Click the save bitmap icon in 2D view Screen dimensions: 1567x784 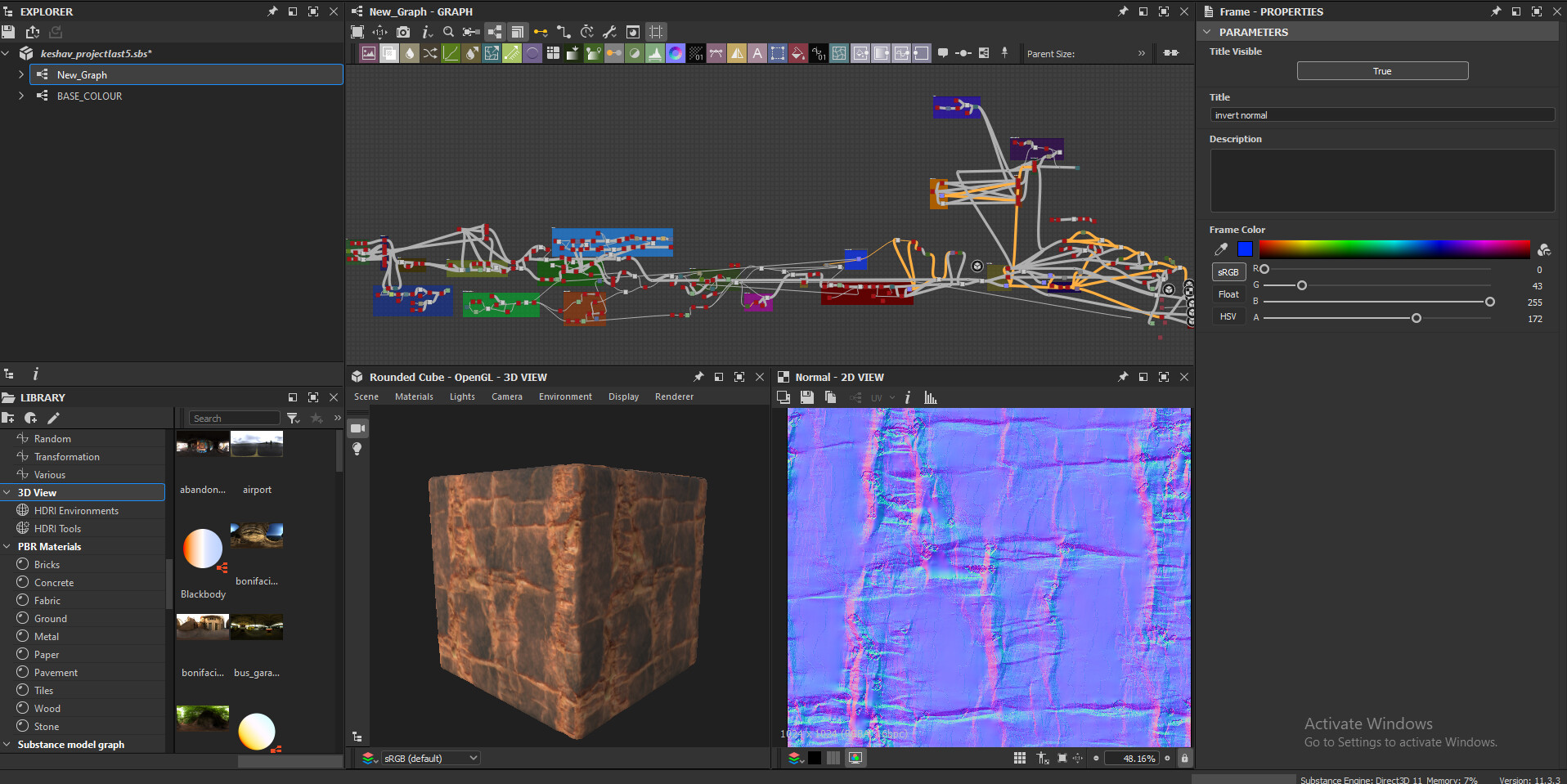[x=807, y=397]
